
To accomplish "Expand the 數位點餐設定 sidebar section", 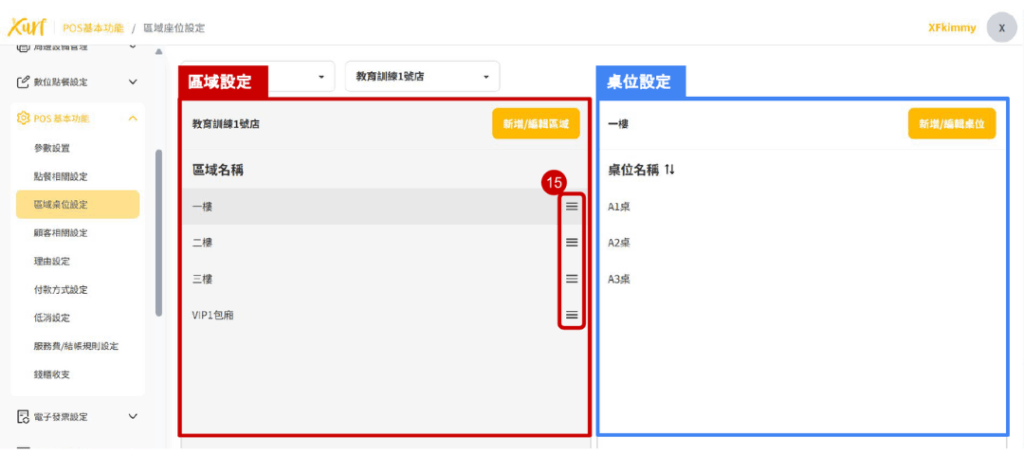I will point(133,82).
